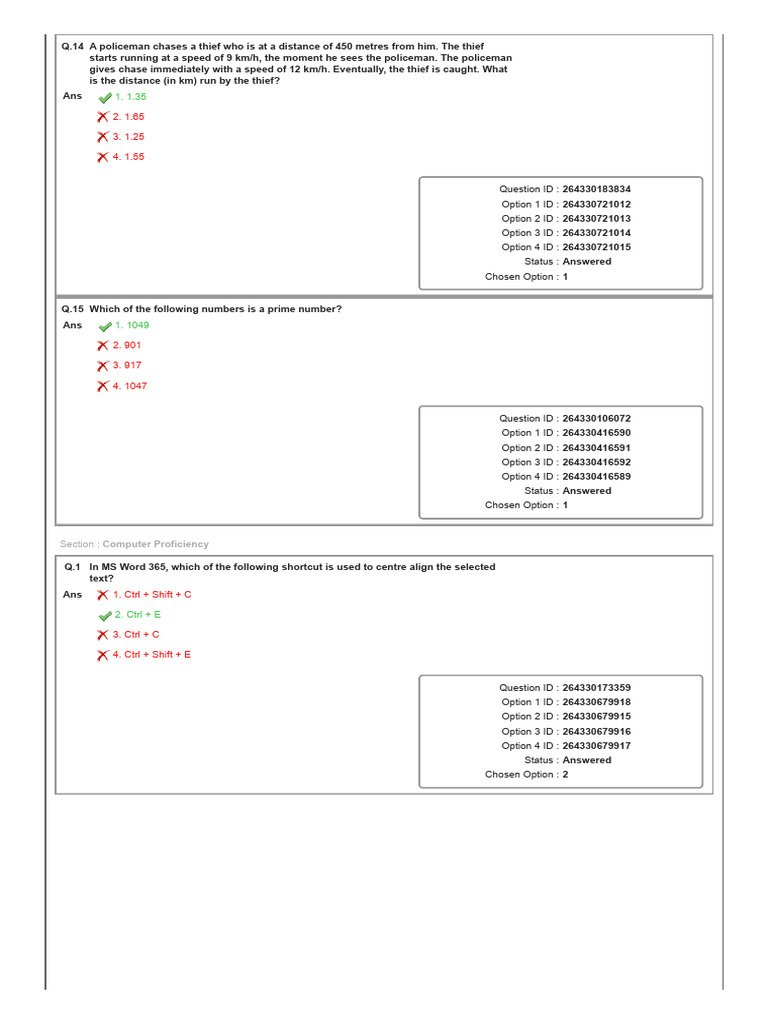Screen dimensions: 768x1024
Task: Click the Status Answered line under Q.15
Action: (x=568, y=491)
